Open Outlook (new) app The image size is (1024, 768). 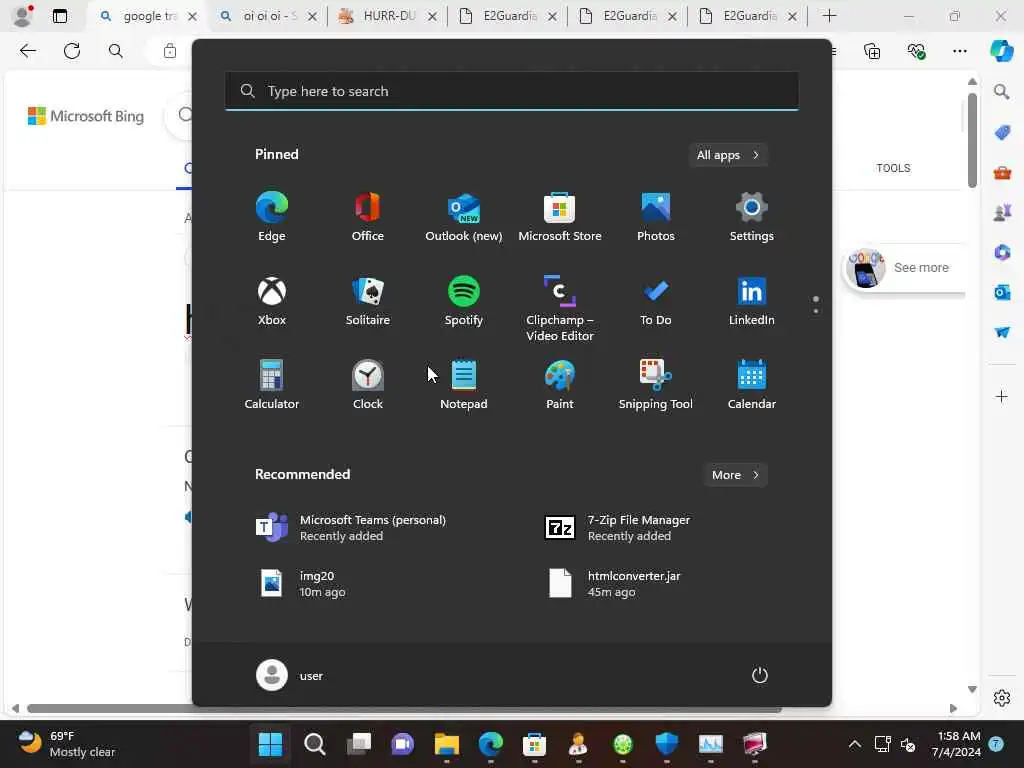pos(464,217)
